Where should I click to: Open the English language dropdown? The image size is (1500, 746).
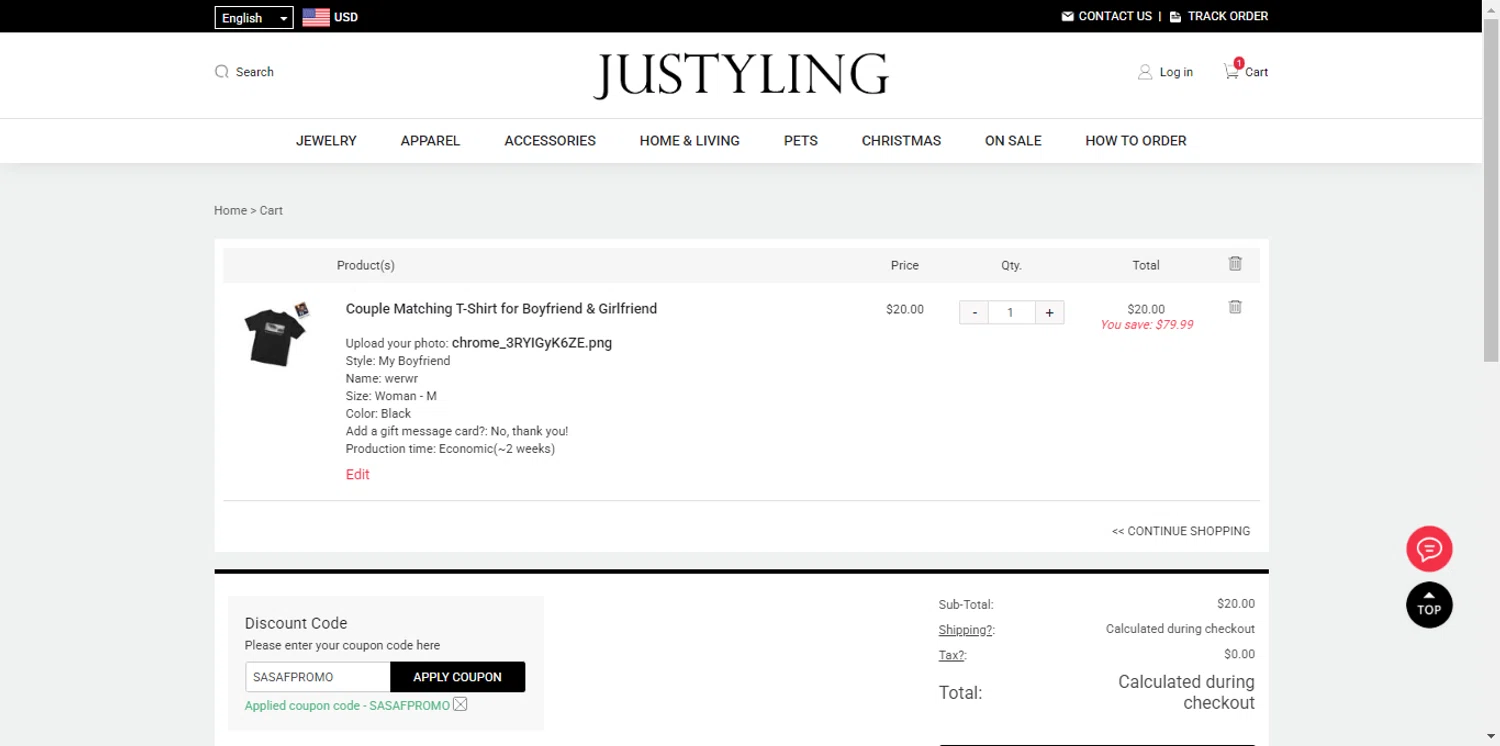(254, 18)
